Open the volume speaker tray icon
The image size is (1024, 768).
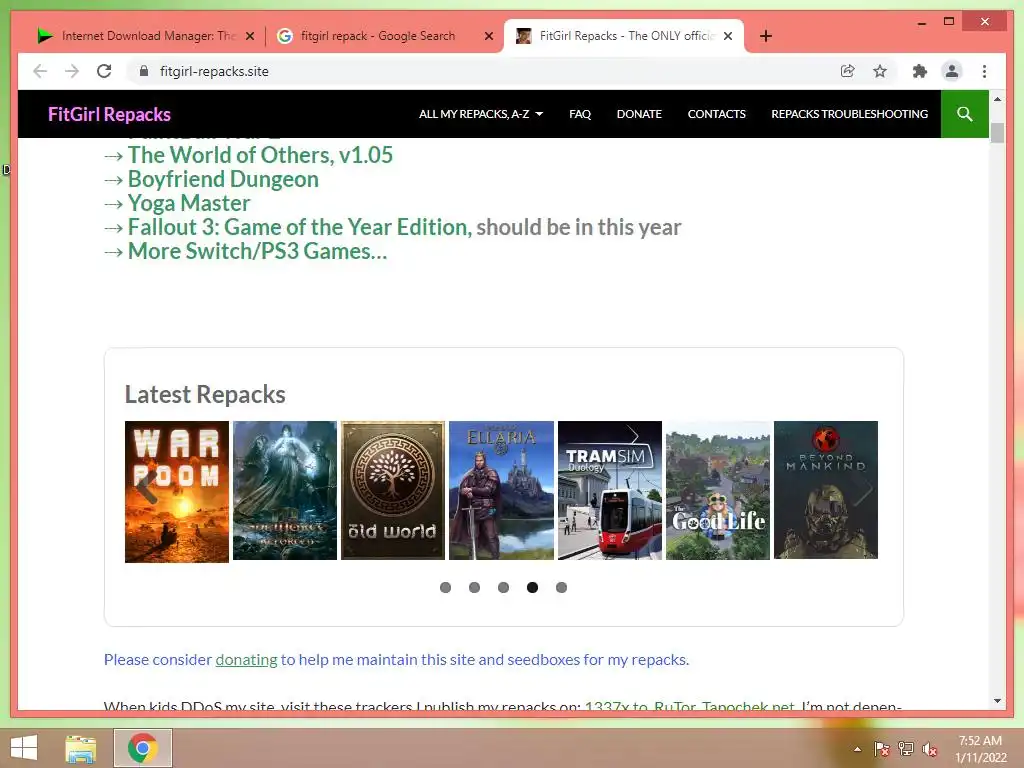[930, 749]
